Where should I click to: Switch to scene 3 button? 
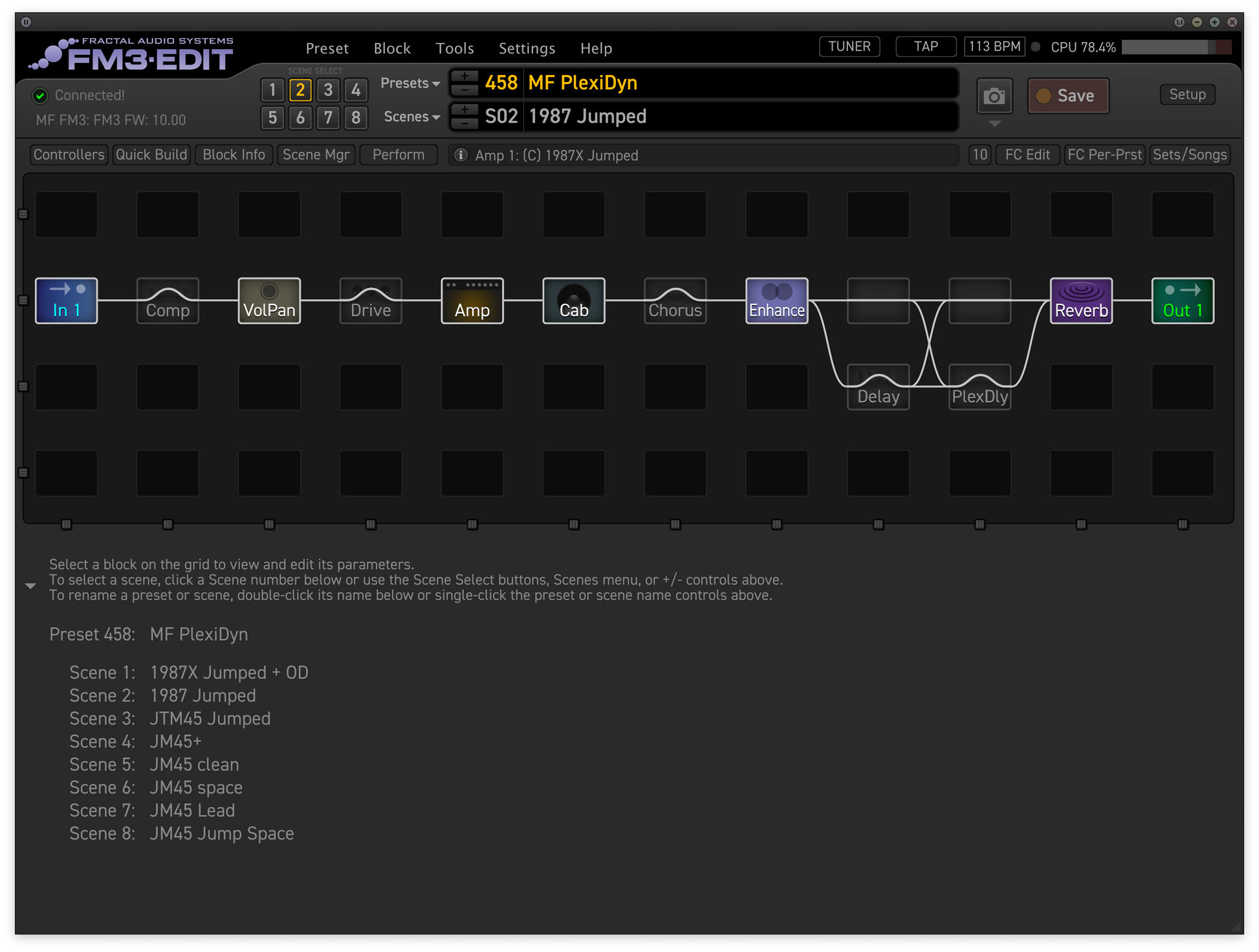[x=328, y=90]
